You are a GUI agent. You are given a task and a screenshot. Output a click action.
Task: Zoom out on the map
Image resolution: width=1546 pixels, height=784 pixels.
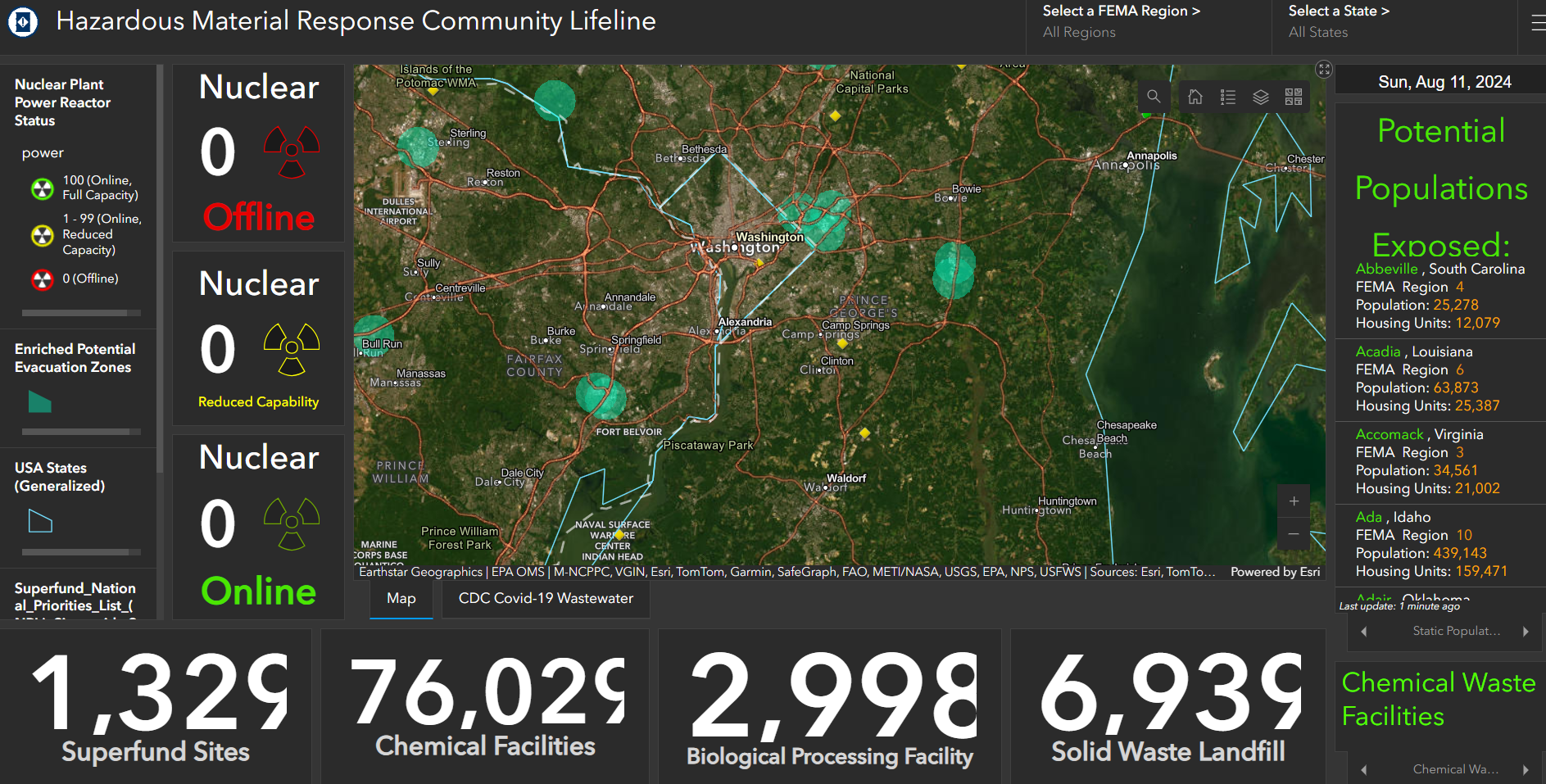1294,534
